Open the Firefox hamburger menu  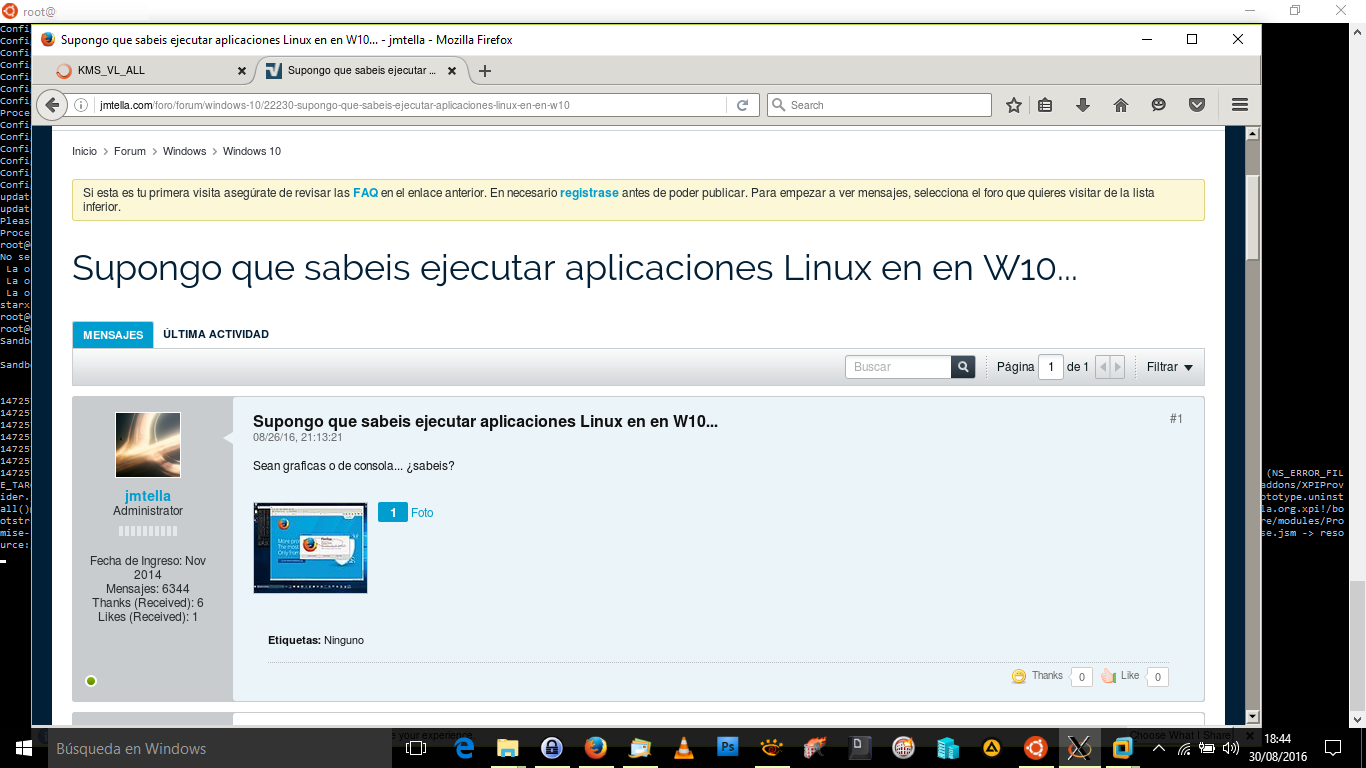pos(1240,105)
